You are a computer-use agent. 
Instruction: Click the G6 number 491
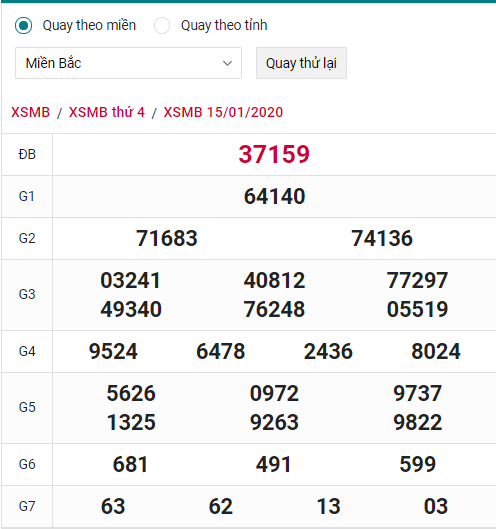point(274,464)
